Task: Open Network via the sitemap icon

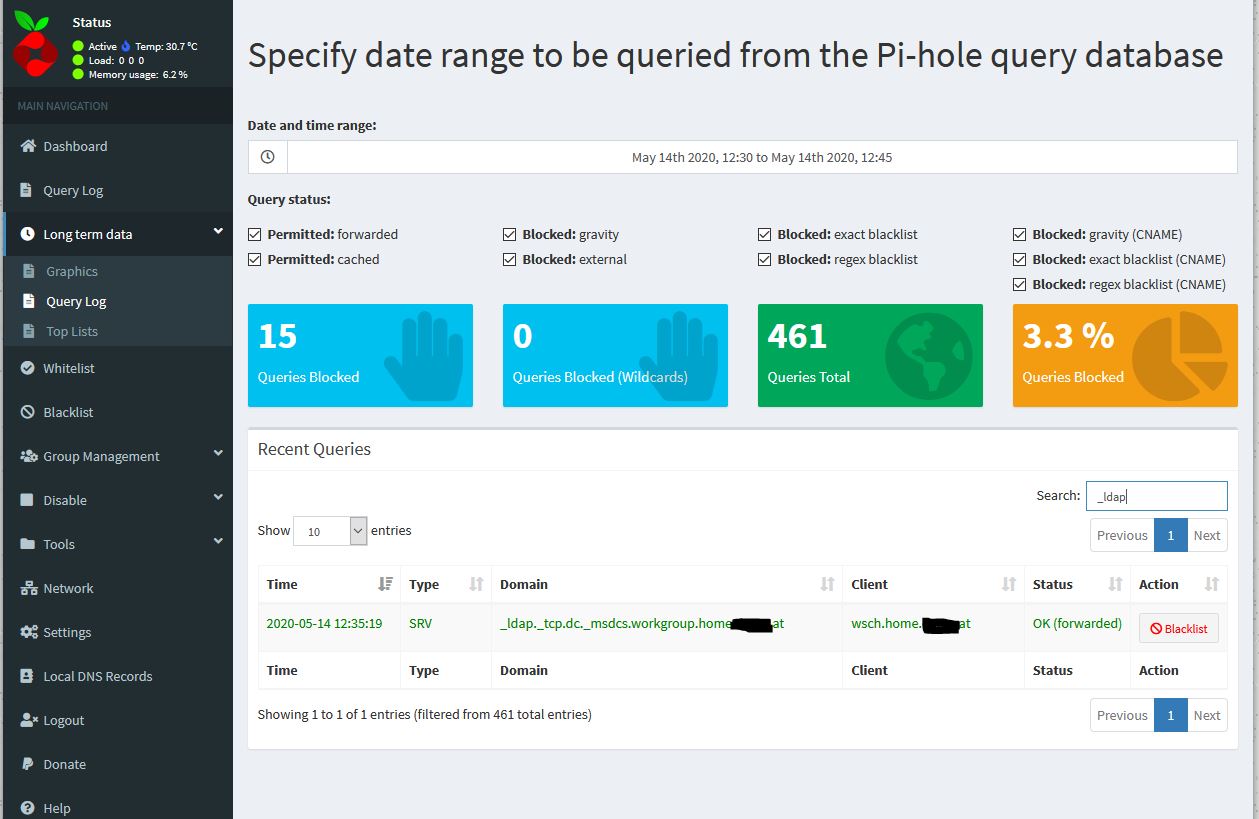Action: tap(29, 588)
